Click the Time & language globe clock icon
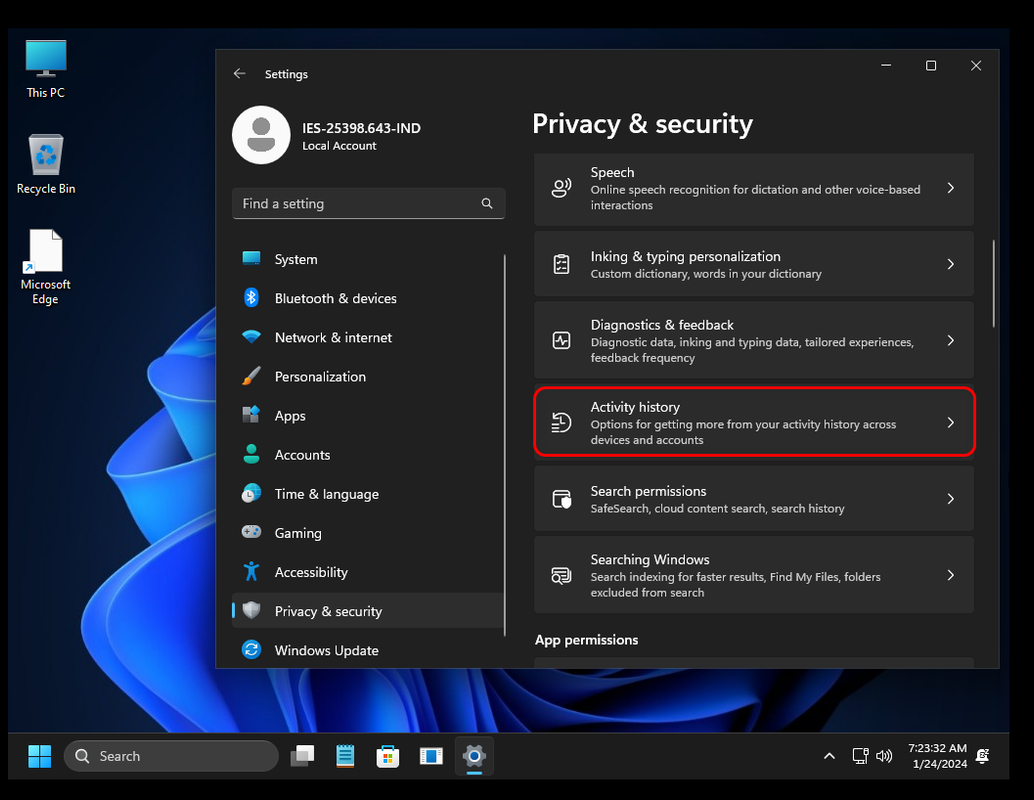Viewport: 1034px width, 800px height. [251, 493]
